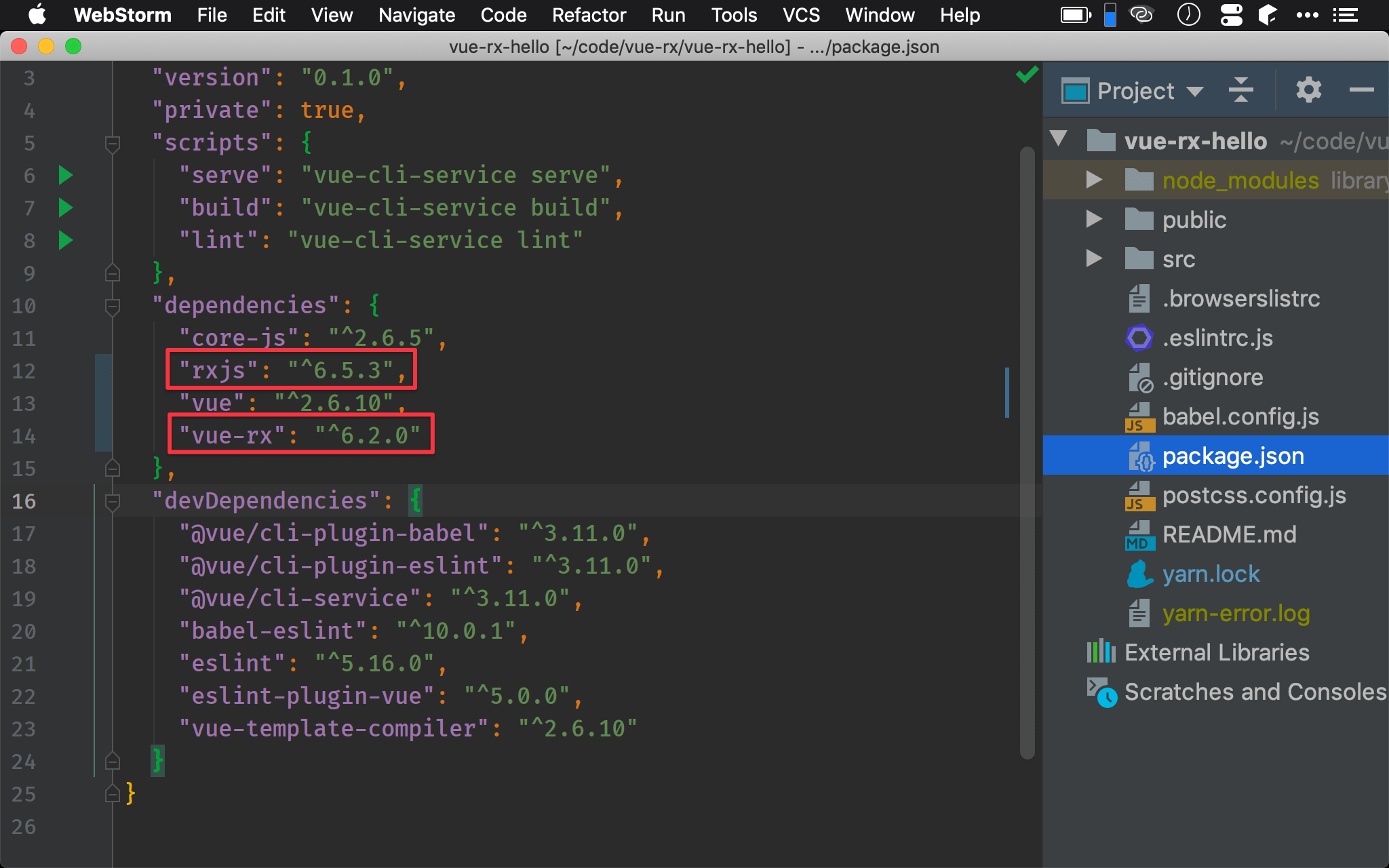Click the editor vertical scrollbar

1027,453
